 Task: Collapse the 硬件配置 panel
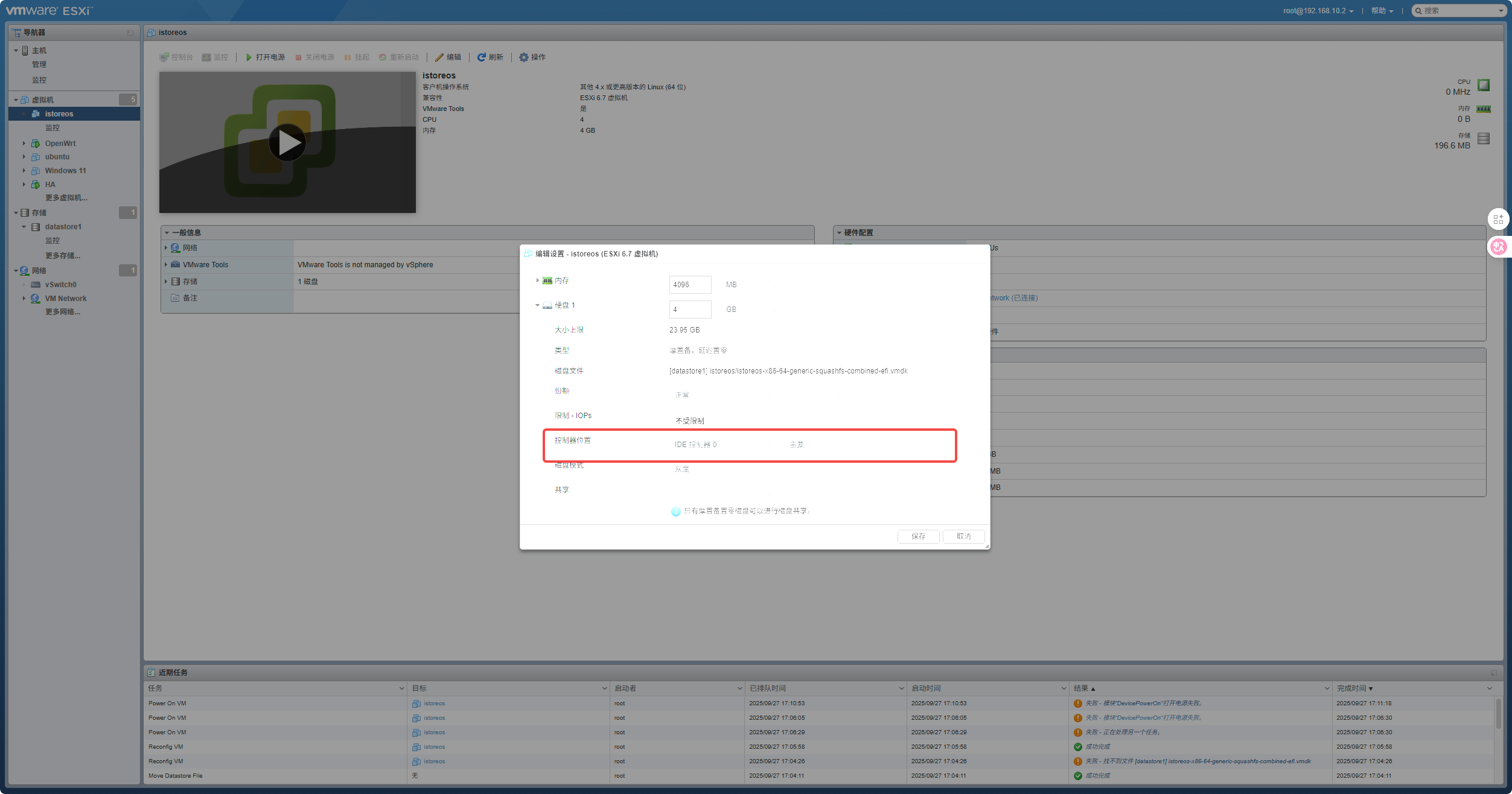coord(839,233)
